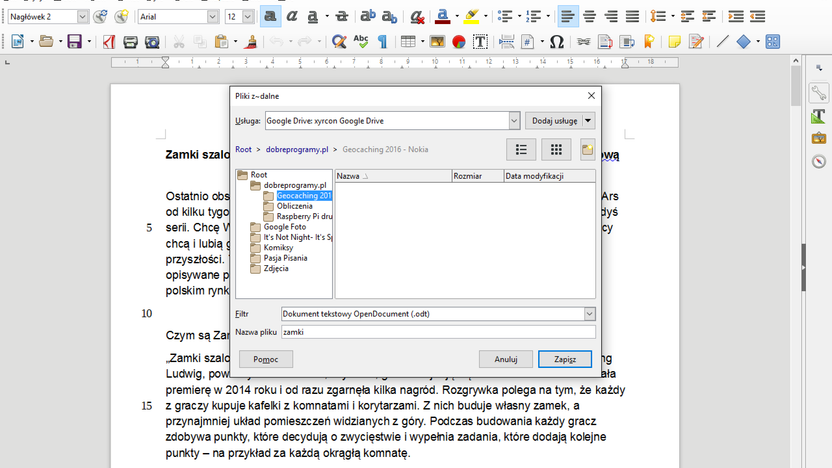Click the bulleted list icon

pos(505,16)
